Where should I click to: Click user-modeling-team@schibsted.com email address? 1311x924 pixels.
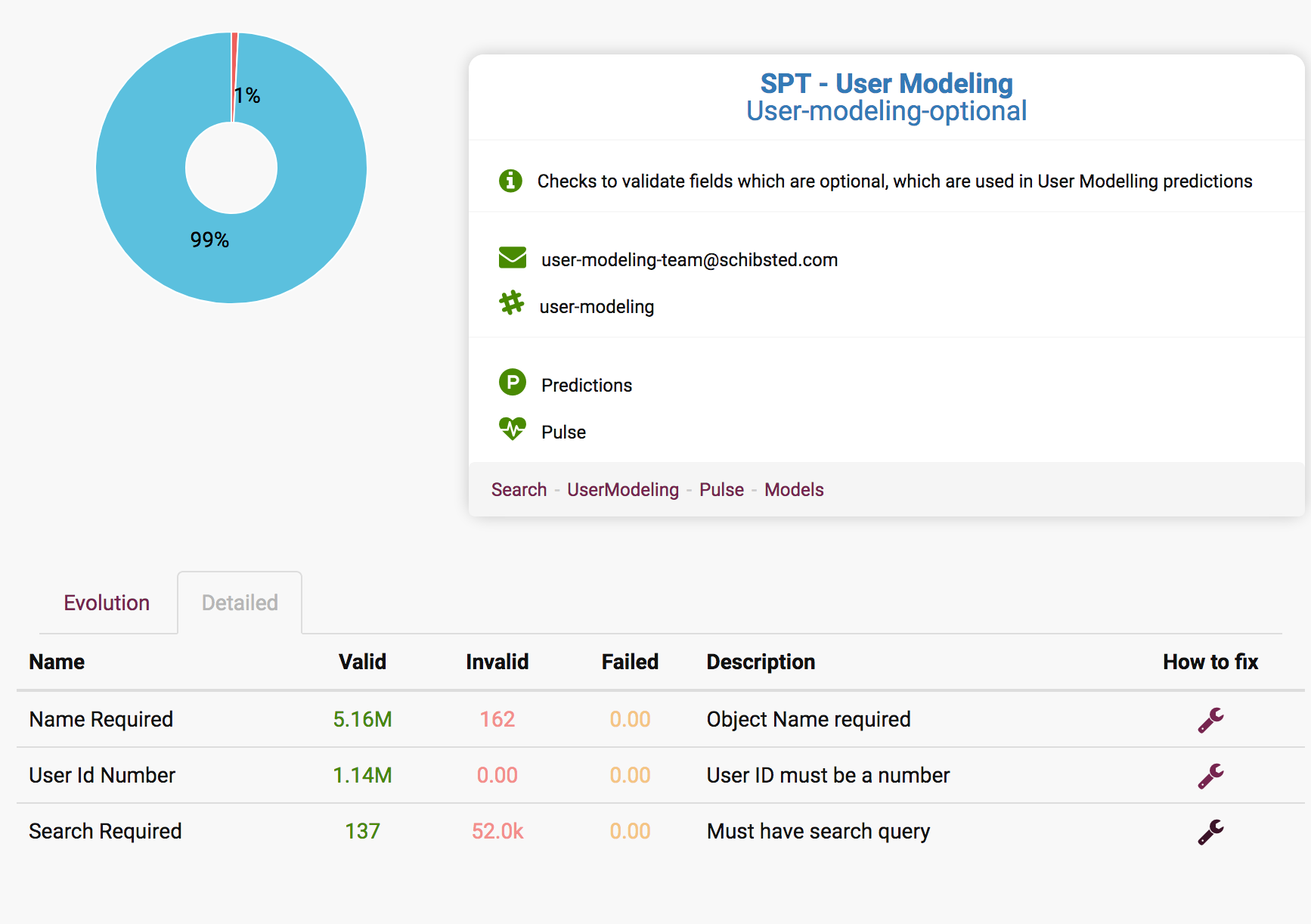tap(690, 260)
